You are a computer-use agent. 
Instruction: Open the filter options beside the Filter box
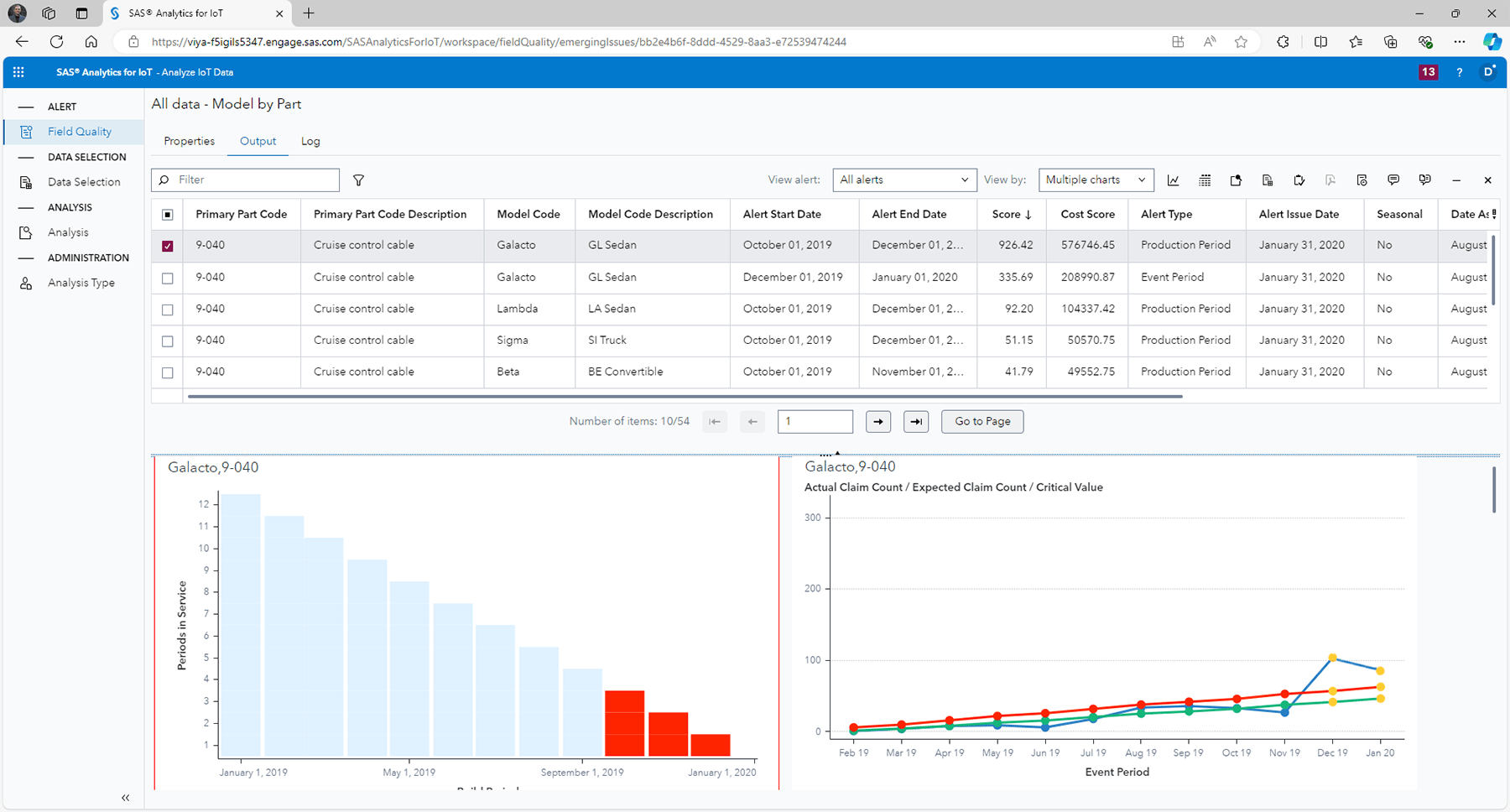[x=358, y=180]
